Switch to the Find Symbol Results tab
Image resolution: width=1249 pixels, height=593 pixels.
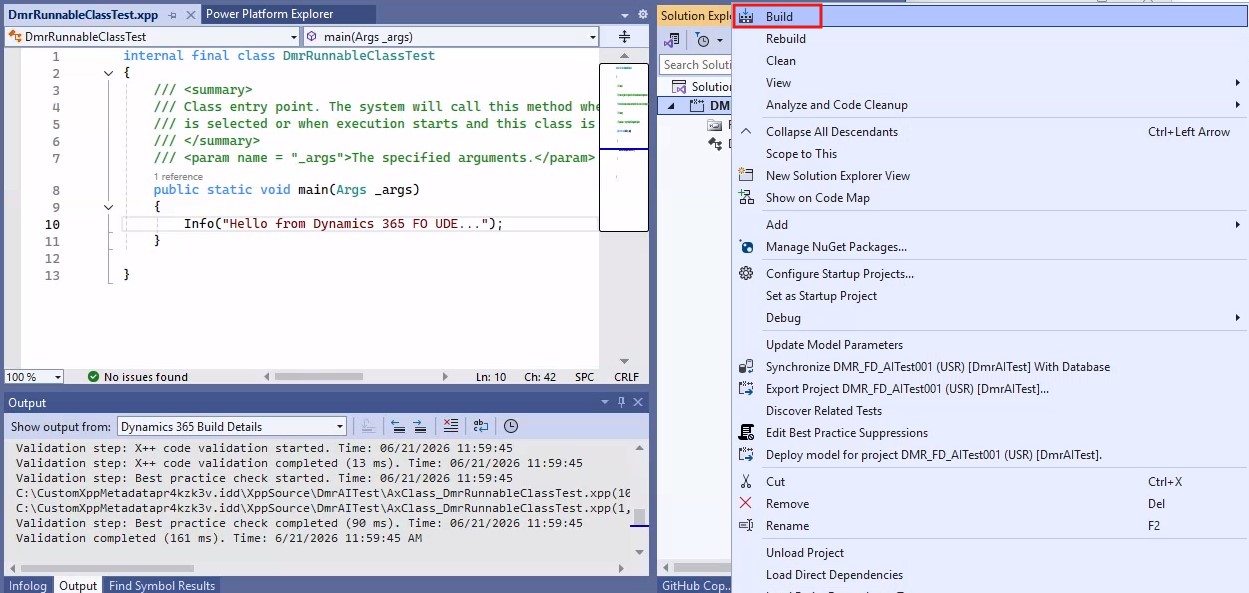[x=162, y=586]
